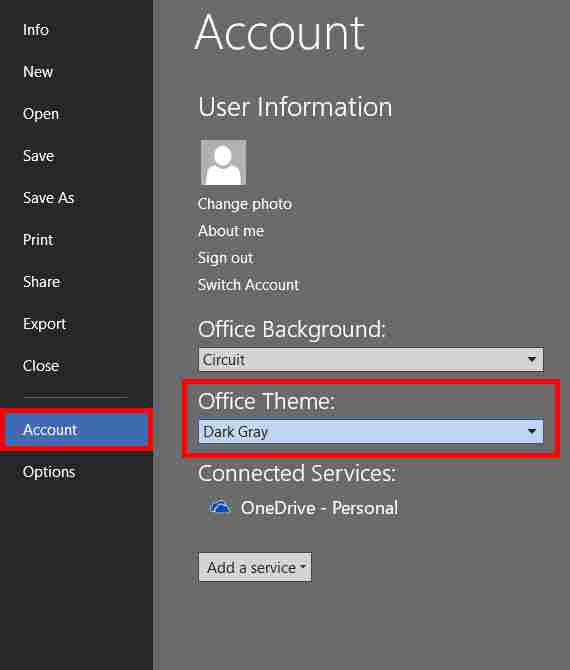This screenshot has height=670, width=570.
Task: Open the About me link
Action: pos(231,231)
